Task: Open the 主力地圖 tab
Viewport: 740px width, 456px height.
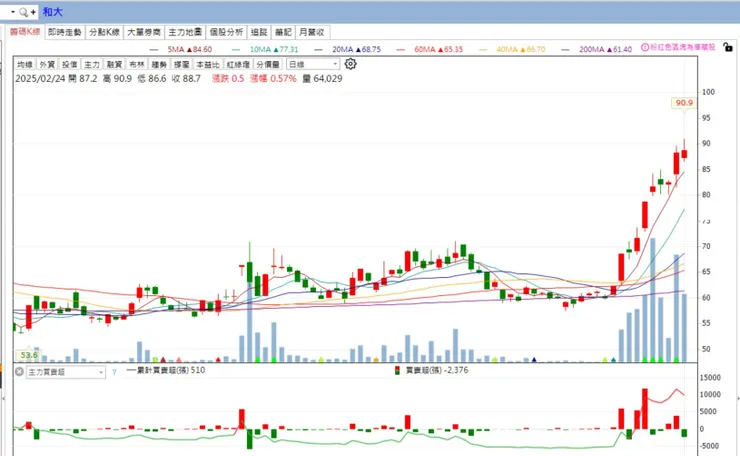Action: click(x=185, y=32)
